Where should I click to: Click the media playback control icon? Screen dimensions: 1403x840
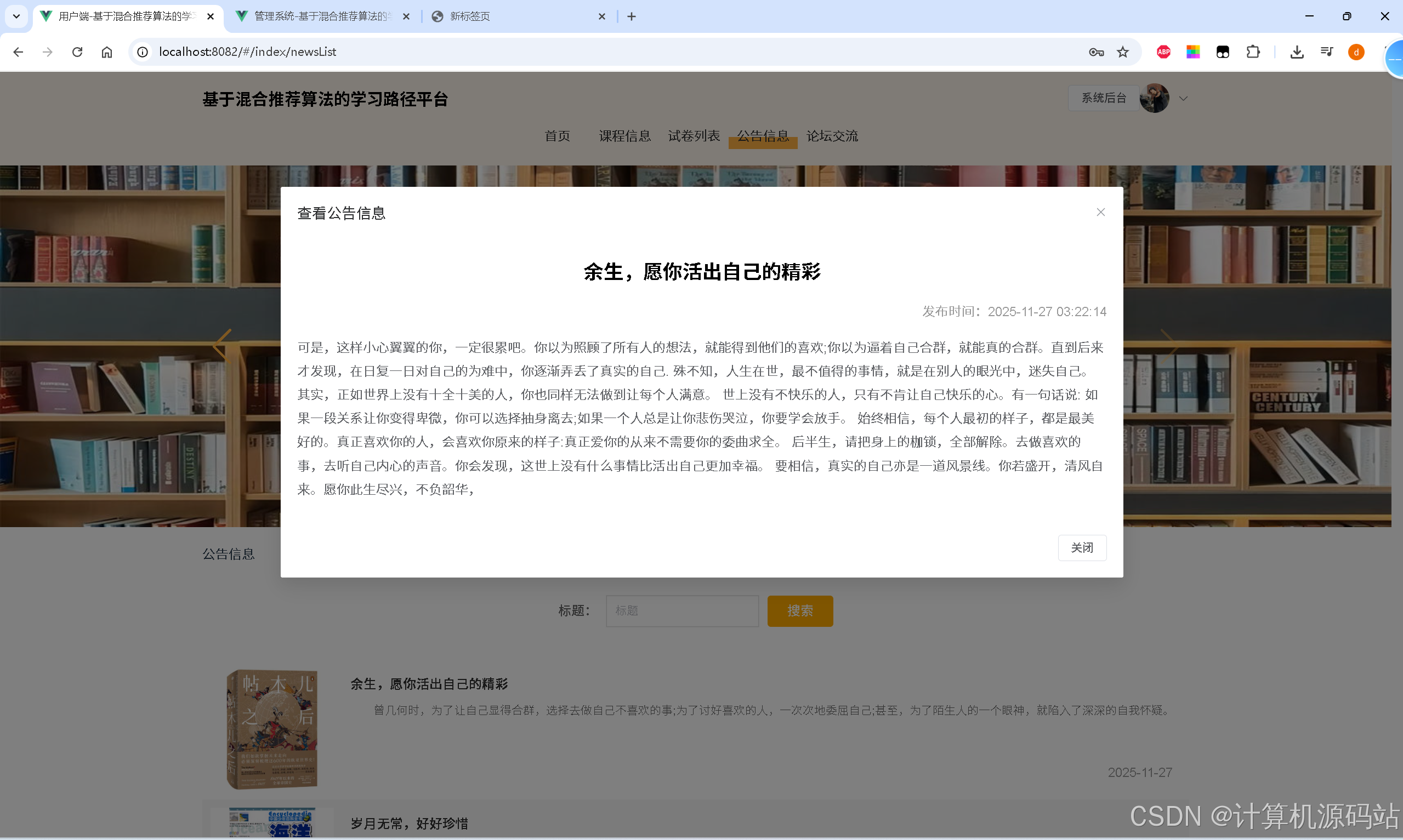pos(1327,52)
